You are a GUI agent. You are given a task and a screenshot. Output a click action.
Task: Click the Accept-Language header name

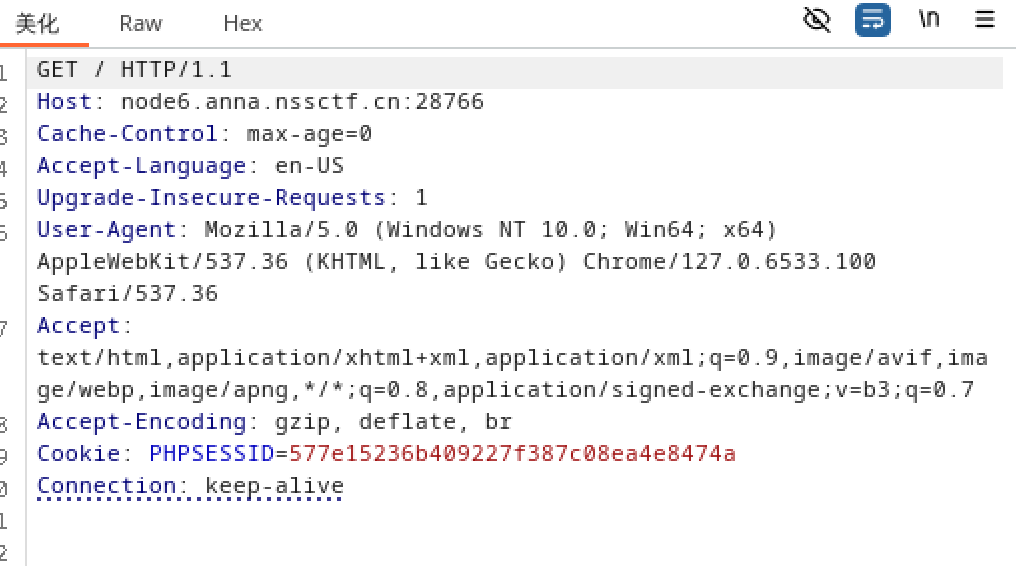coord(141,166)
